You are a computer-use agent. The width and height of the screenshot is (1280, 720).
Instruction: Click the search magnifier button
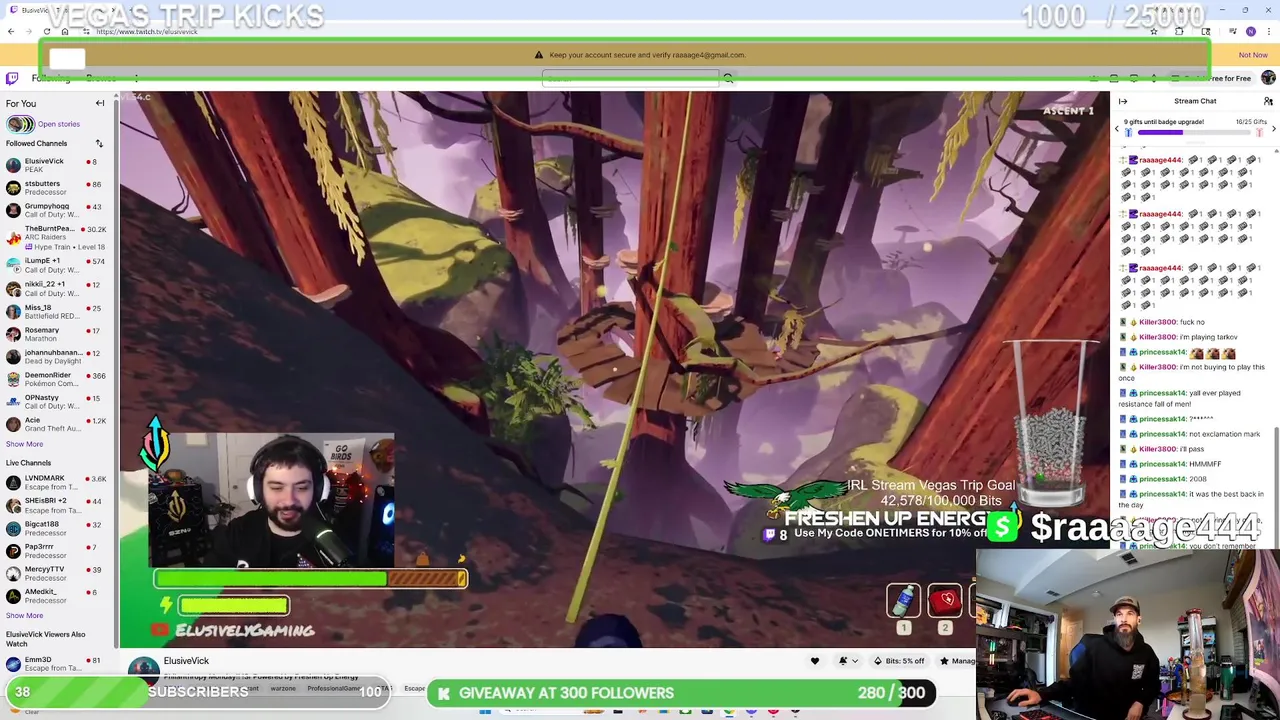728,78
